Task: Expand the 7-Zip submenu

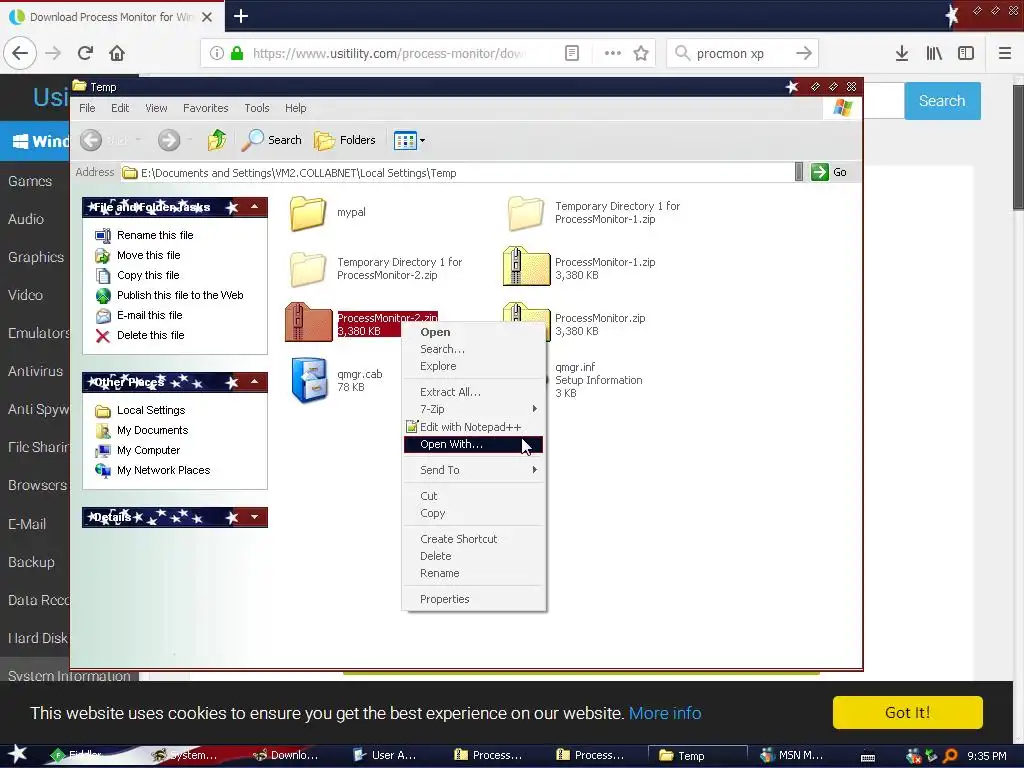Action: pyautogui.click(x=474, y=409)
